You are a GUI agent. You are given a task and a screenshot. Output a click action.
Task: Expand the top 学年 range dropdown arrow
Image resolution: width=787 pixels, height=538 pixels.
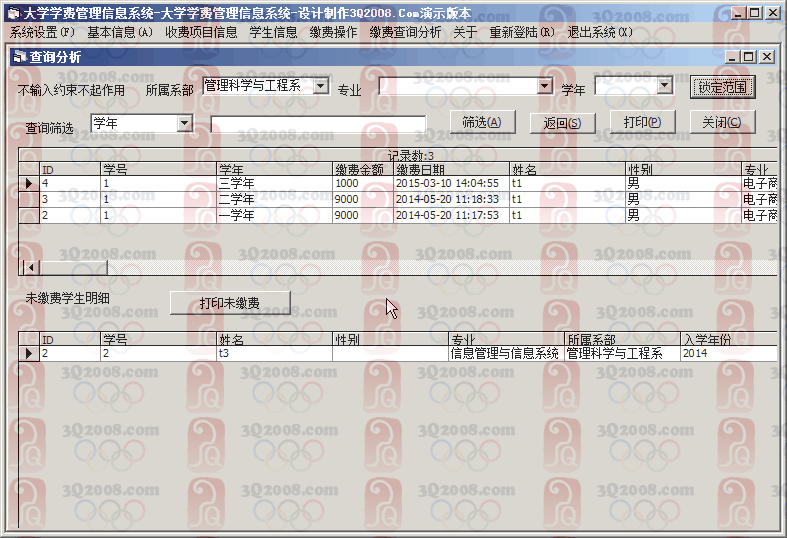(665, 86)
